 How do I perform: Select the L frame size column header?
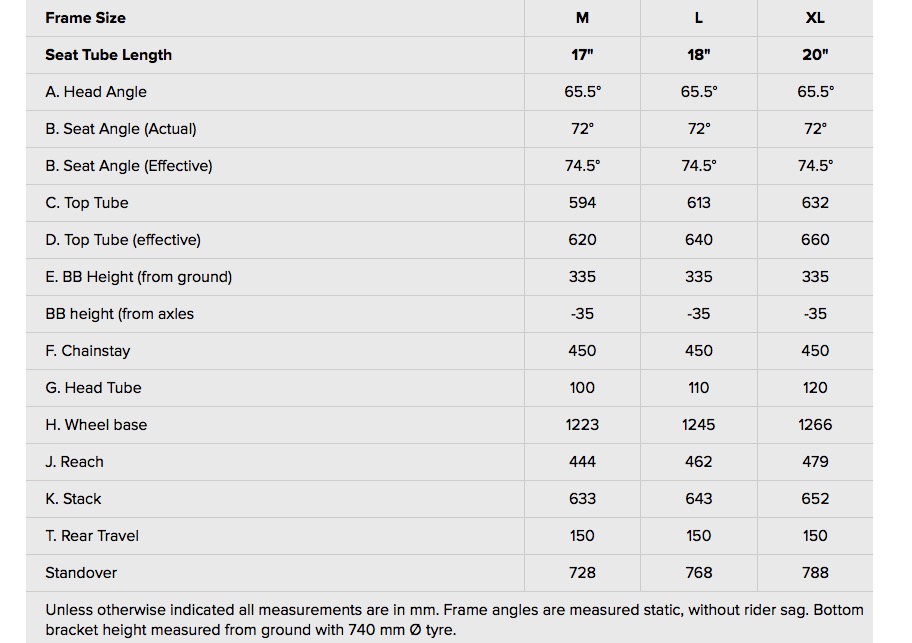[698, 18]
